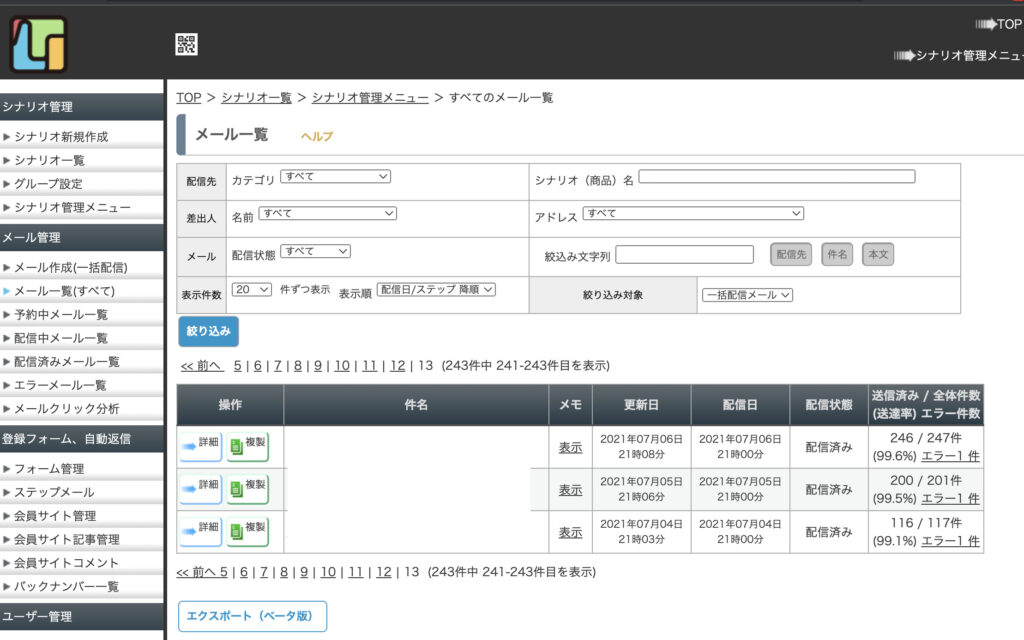
Task: Duplicate the 07月05日 mail with 複製
Action: pos(247,488)
